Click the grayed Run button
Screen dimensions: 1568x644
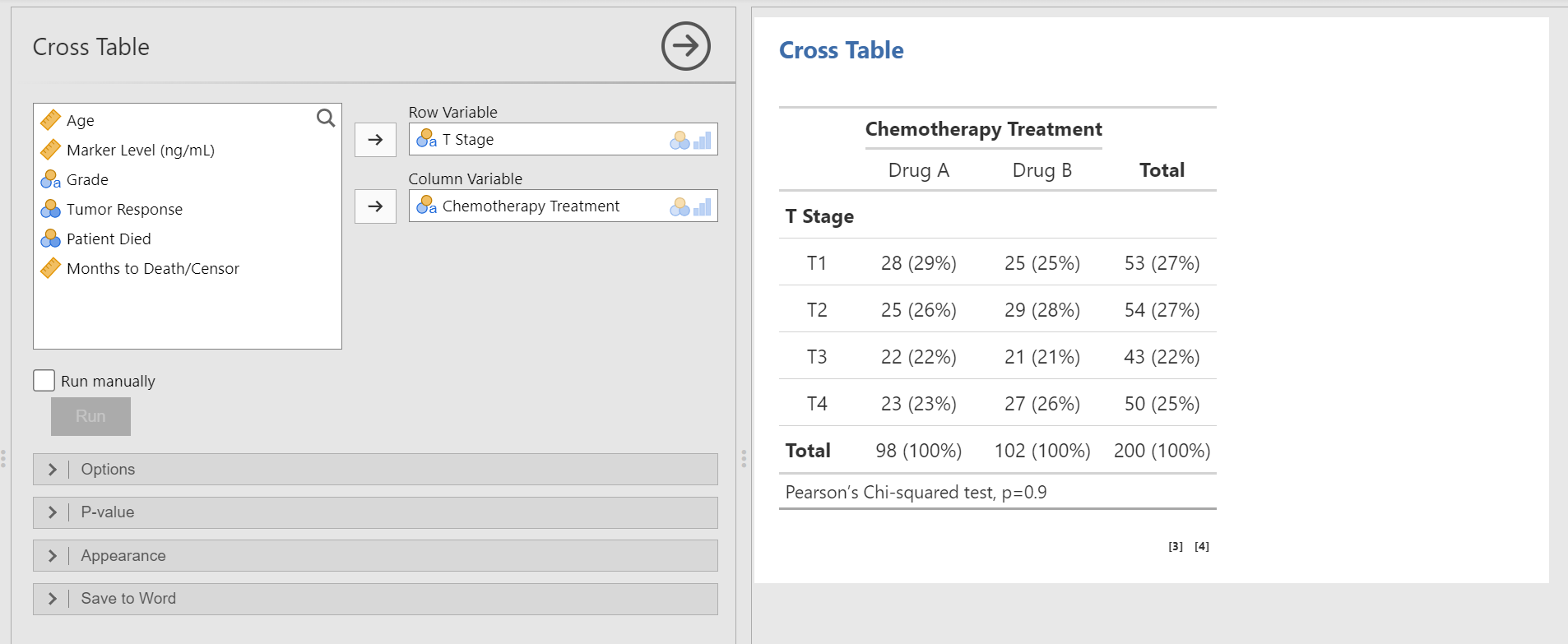pos(90,416)
